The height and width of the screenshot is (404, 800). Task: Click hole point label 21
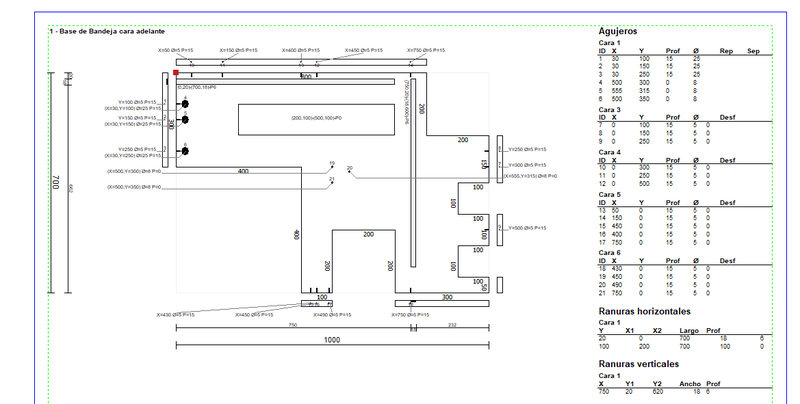[x=332, y=179]
